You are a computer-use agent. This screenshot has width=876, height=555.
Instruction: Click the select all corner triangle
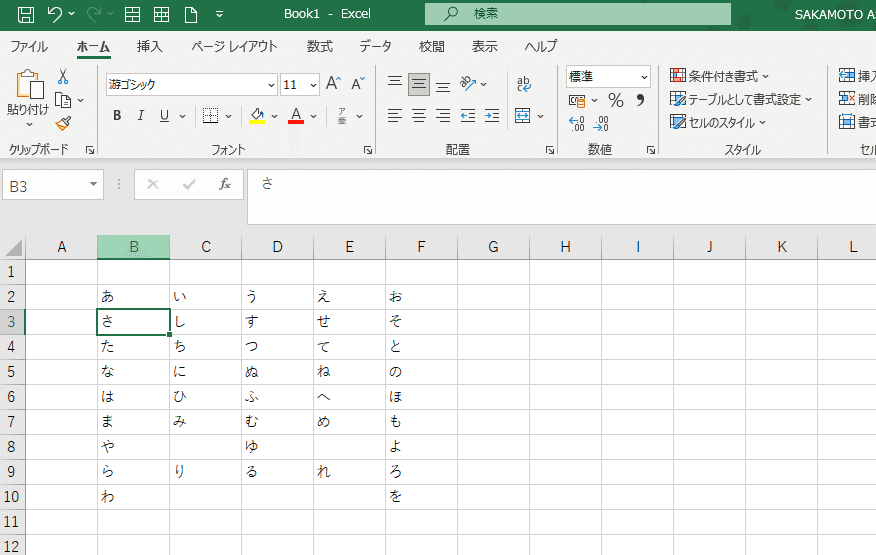click(x=13, y=247)
